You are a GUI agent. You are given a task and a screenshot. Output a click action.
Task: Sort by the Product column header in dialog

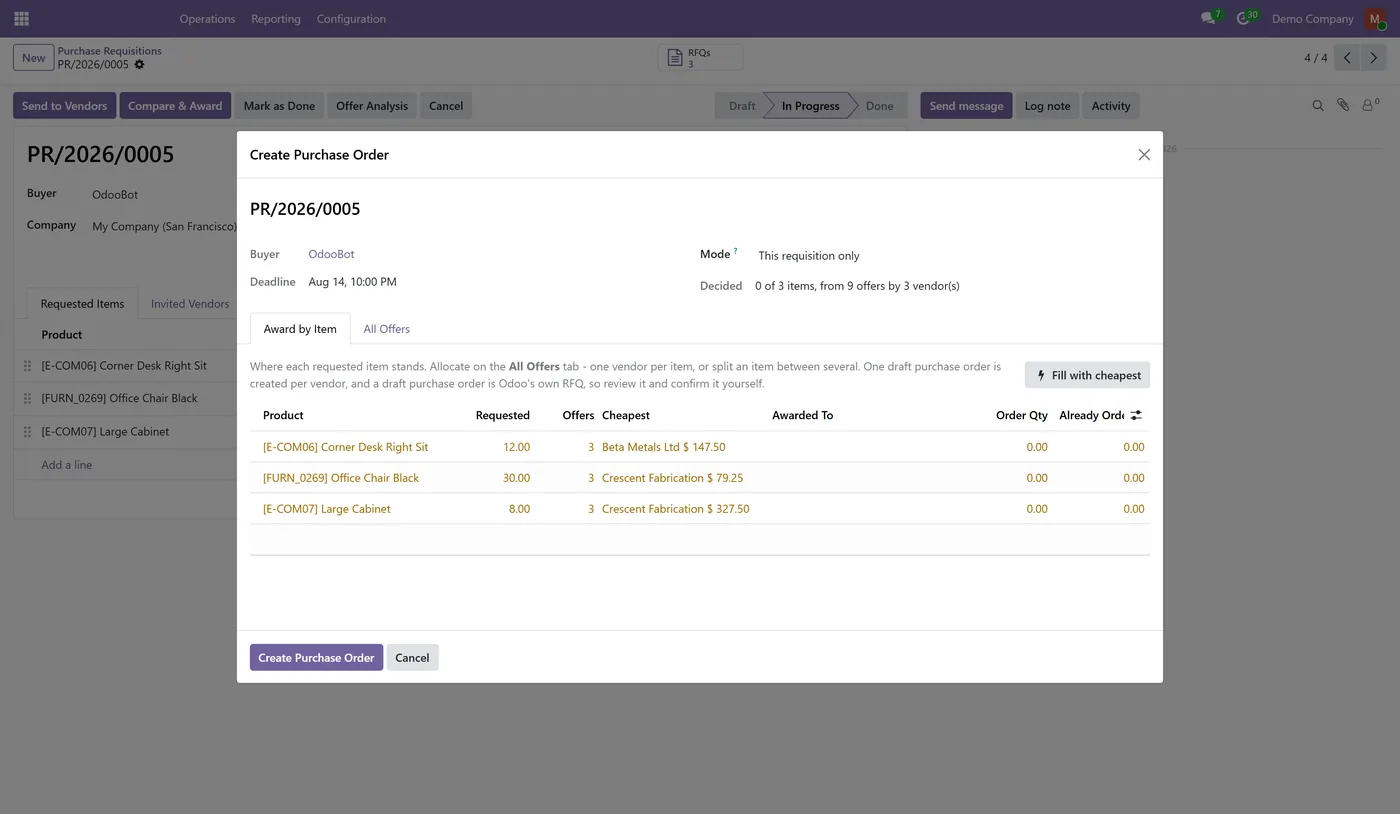click(x=283, y=415)
